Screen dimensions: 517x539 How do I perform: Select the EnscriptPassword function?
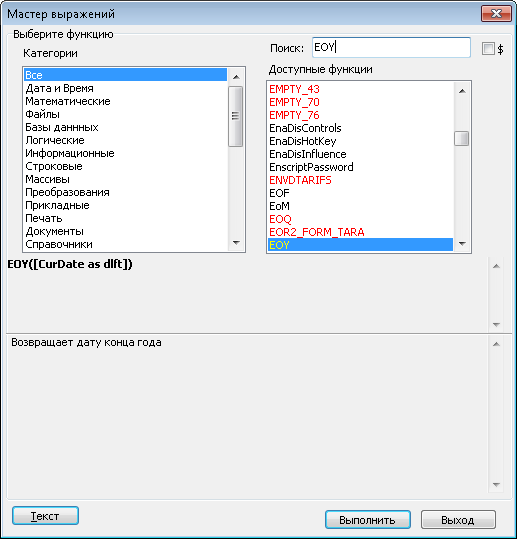(x=360, y=167)
